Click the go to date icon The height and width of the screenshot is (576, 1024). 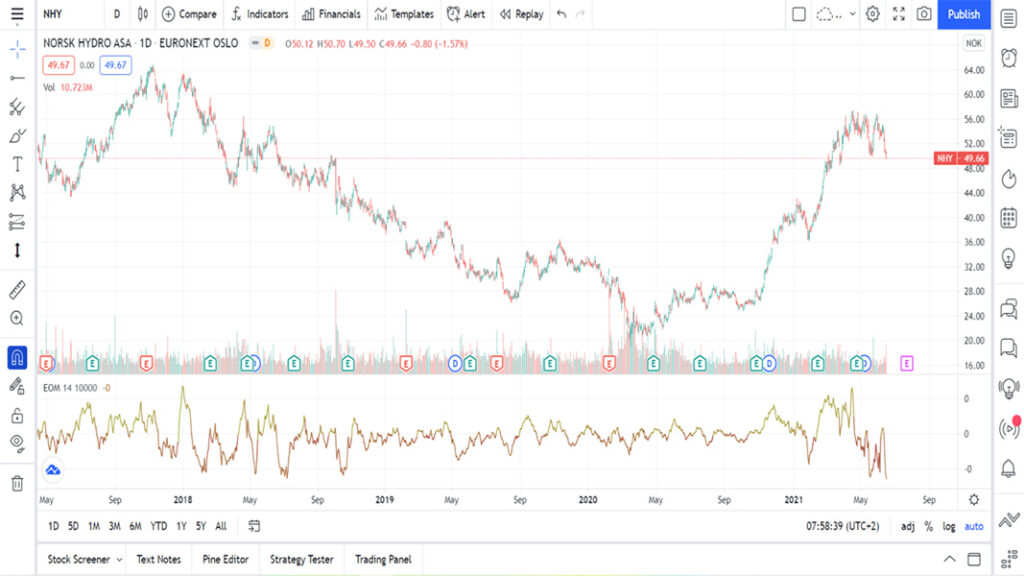click(x=254, y=526)
